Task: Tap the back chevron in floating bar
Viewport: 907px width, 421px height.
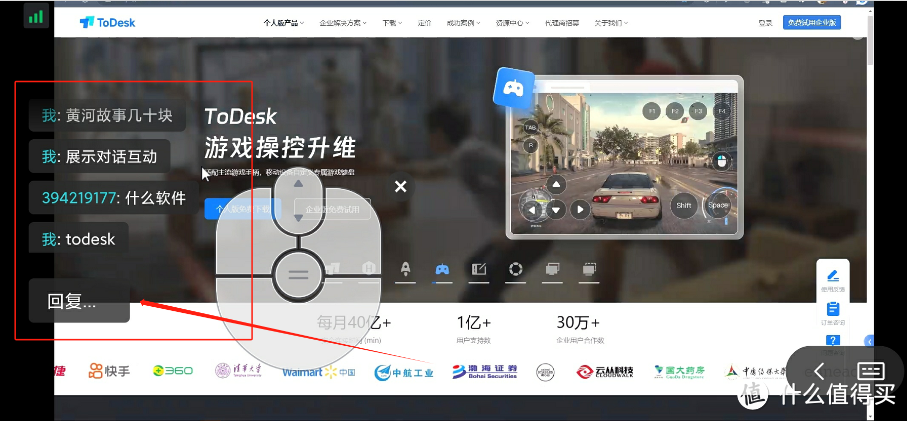Action: point(819,371)
